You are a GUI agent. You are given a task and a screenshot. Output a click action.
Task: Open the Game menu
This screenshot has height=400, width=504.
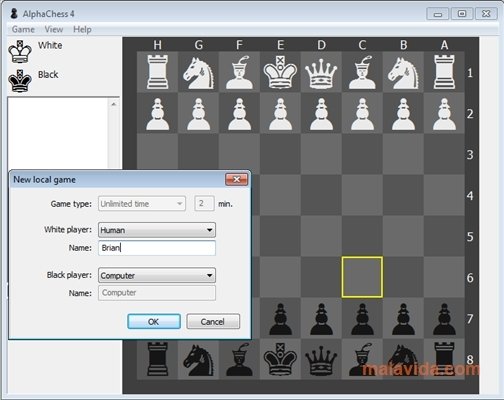(23, 29)
